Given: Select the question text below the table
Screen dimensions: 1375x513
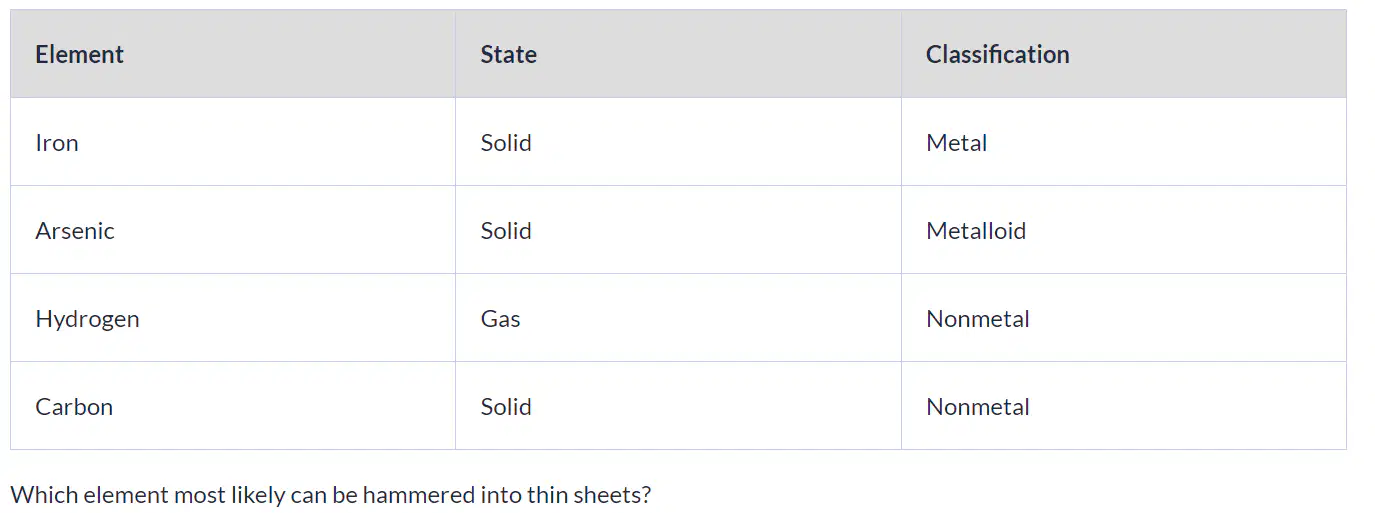Looking at the screenshot, I should tap(330, 495).
